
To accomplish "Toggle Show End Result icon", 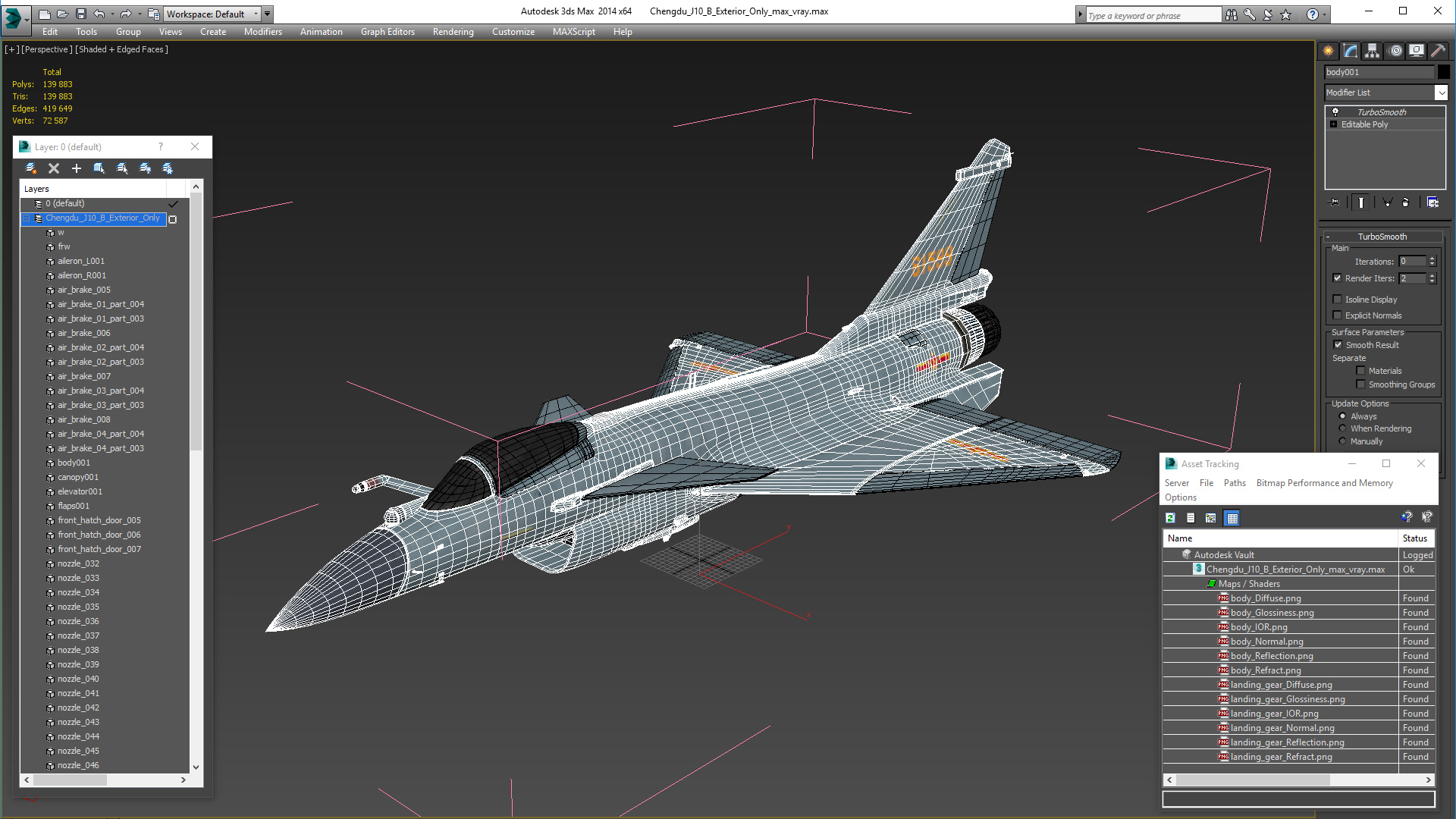I will click(1361, 202).
